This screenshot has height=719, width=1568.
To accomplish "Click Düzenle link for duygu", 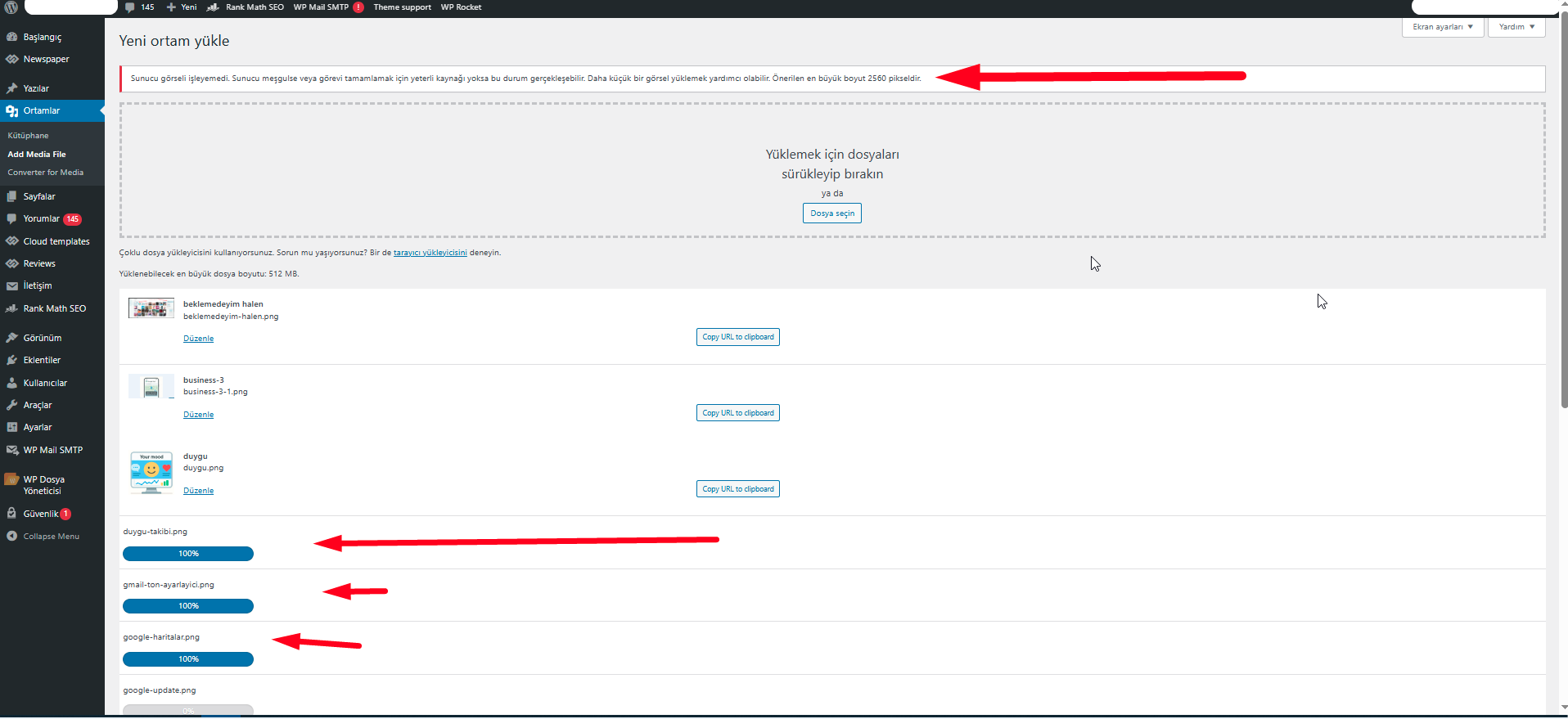I will click(198, 491).
